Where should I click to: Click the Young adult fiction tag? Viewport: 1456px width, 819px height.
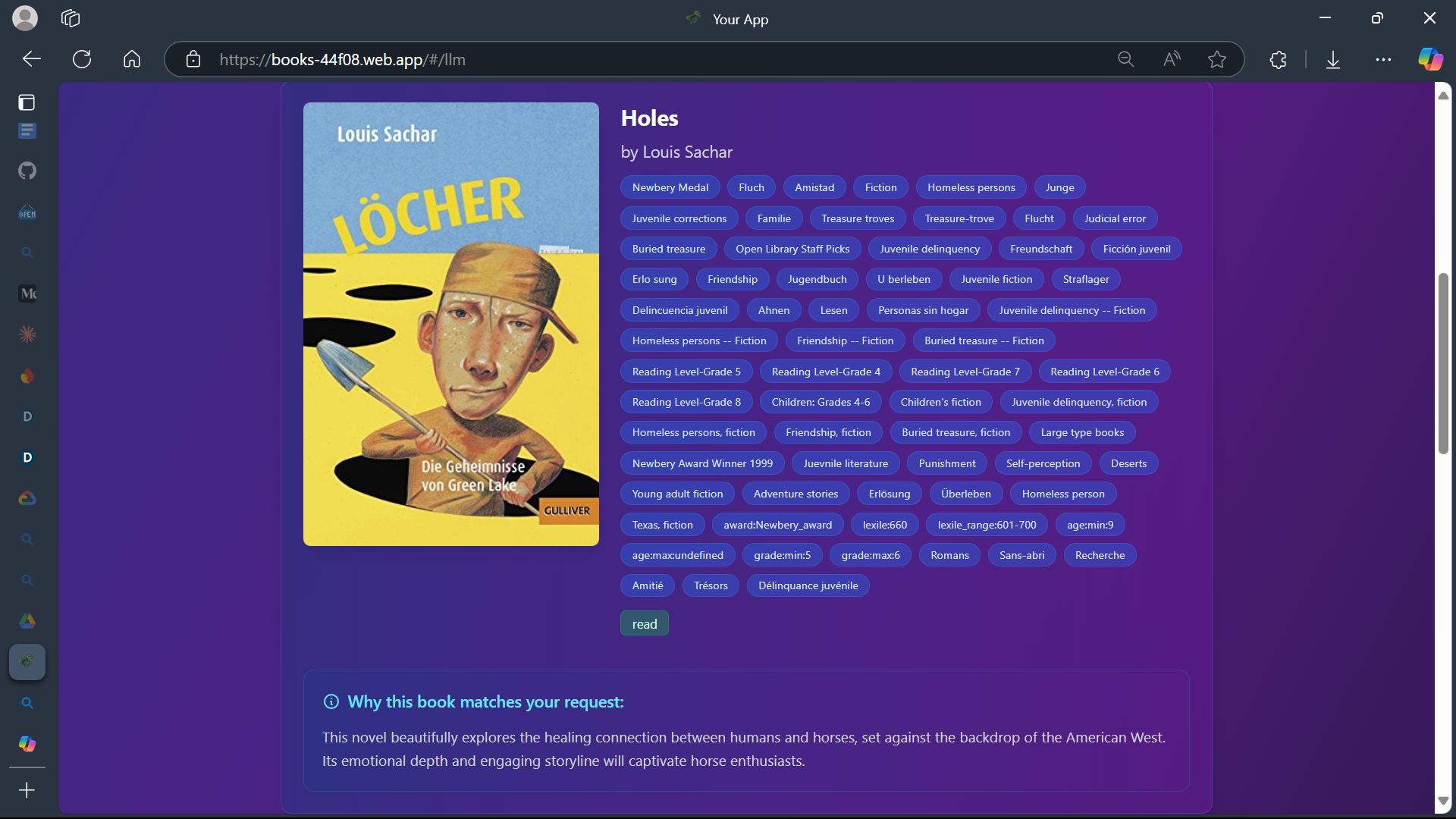coord(677,494)
